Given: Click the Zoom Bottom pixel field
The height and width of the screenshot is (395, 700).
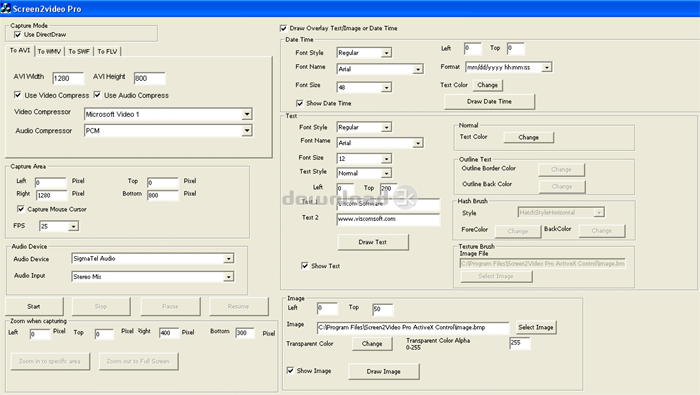Looking at the screenshot, I should 245,333.
